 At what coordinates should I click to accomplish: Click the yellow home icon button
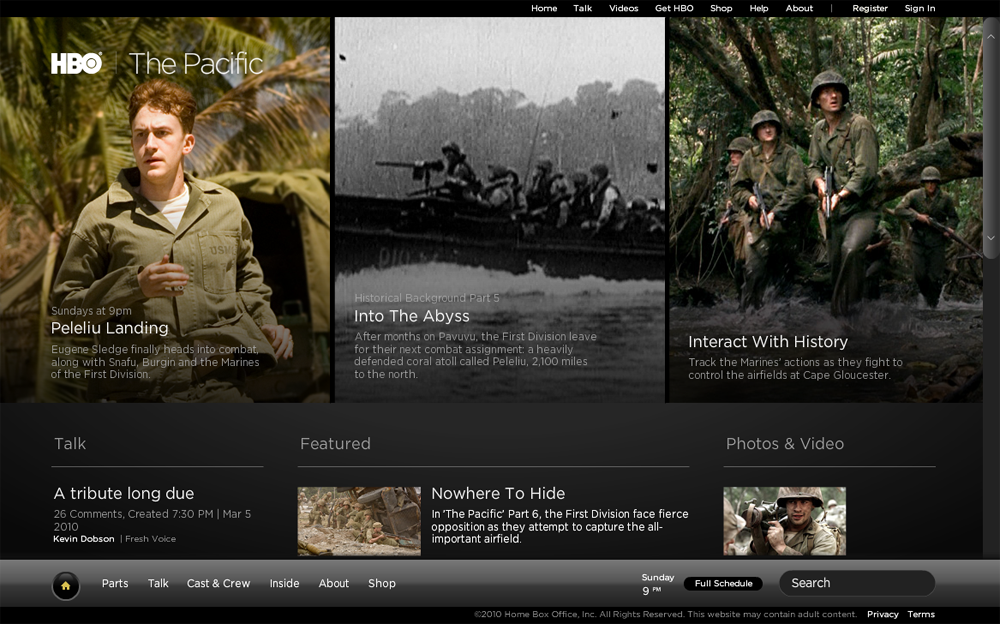pyautogui.click(x=66, y=585)
